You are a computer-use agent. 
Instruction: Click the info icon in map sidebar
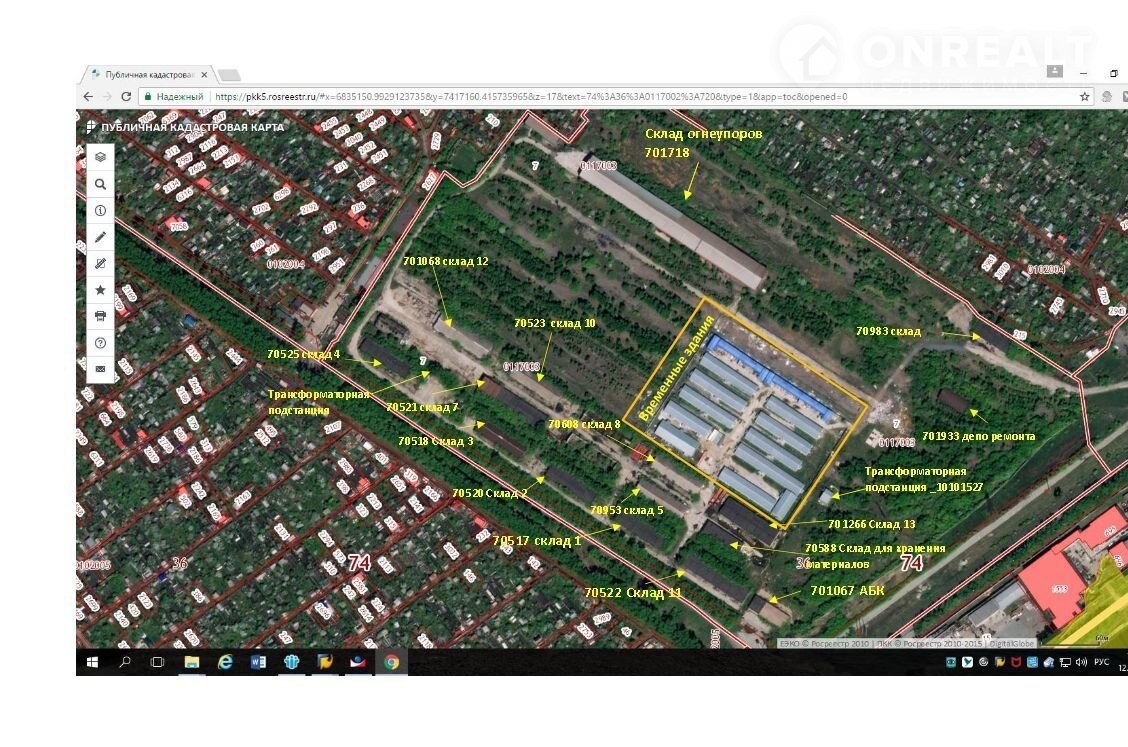click(x=100, y=211)
